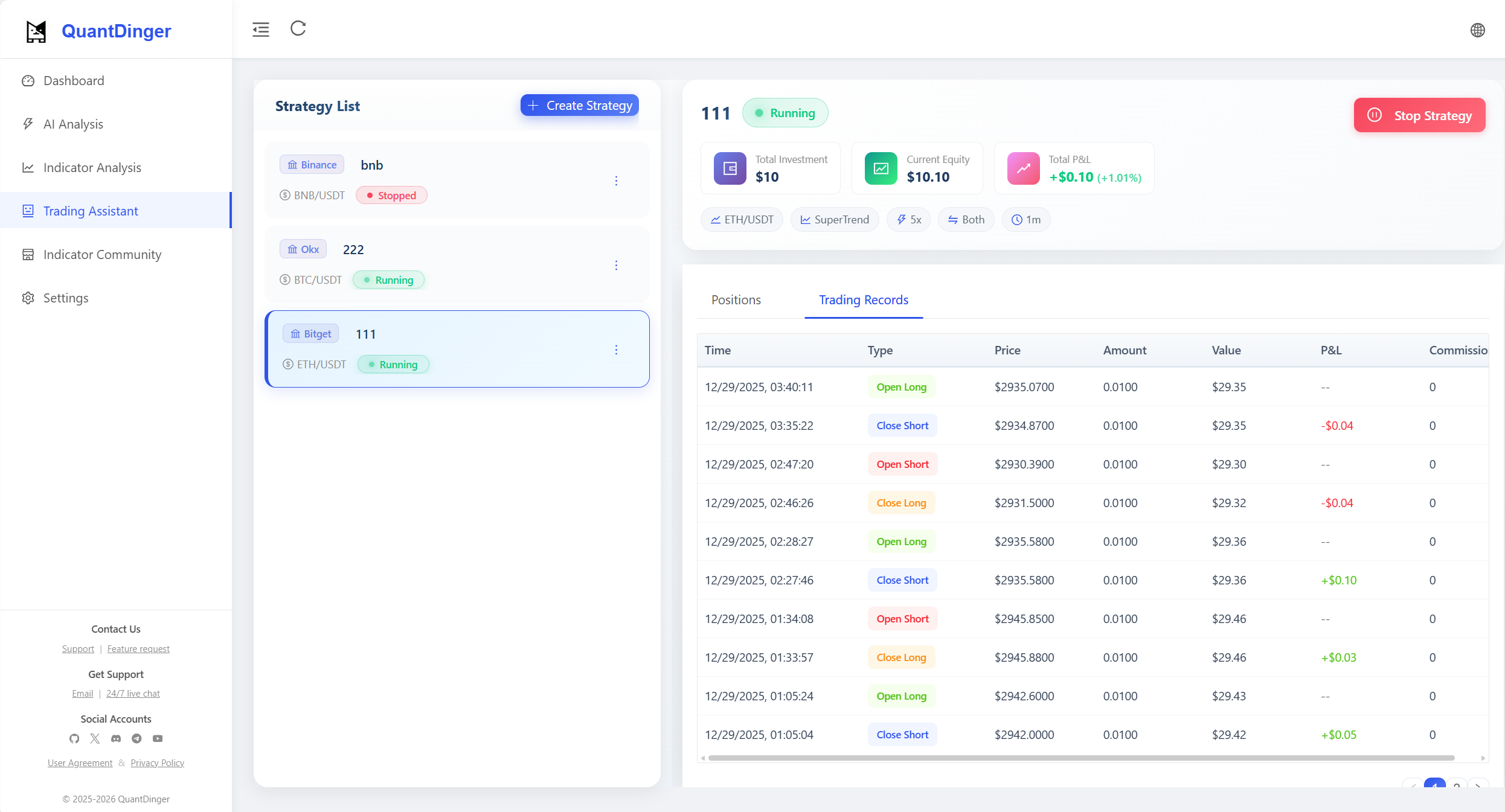Open YouTube social account icon
Viewport: 1505px width, 812px height.
[158, 738]
